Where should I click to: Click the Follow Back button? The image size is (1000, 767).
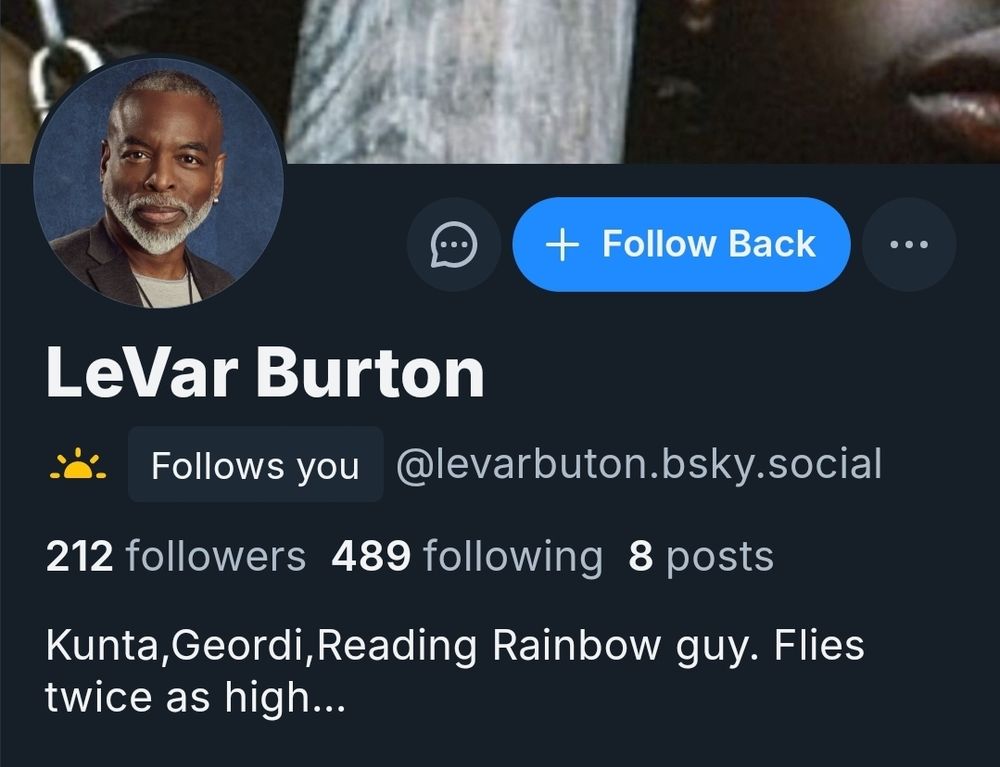(x=681, y=244)
